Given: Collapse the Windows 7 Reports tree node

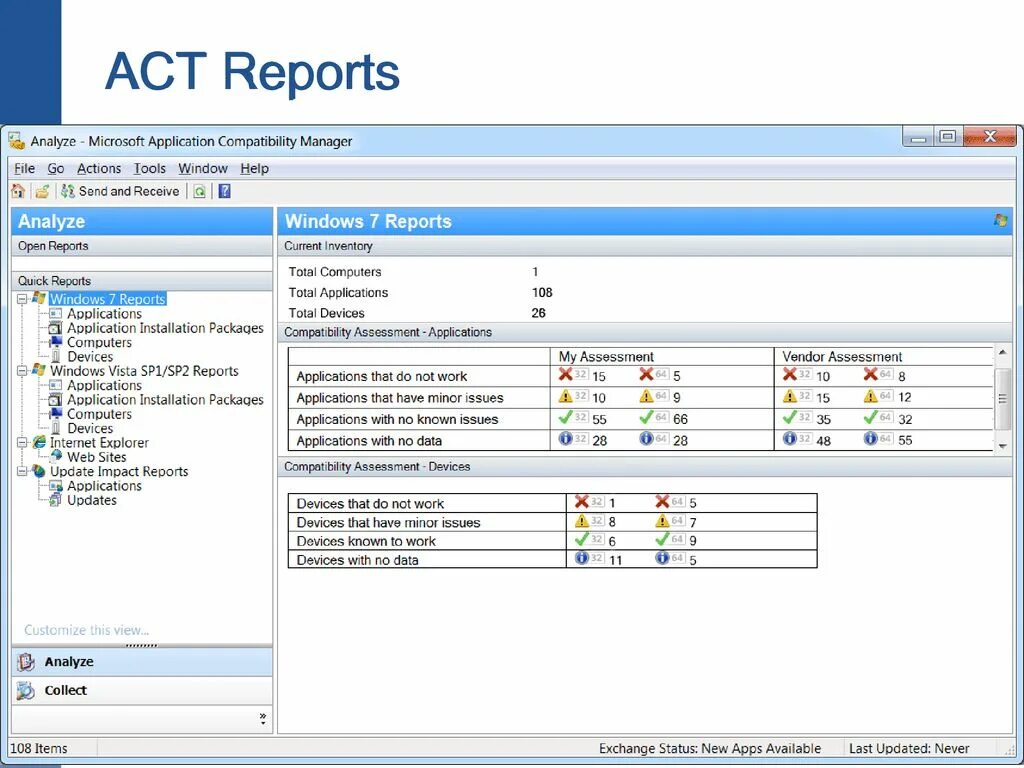Looking at the screenshot, I should pyautogui.click(x=22, y=299).
